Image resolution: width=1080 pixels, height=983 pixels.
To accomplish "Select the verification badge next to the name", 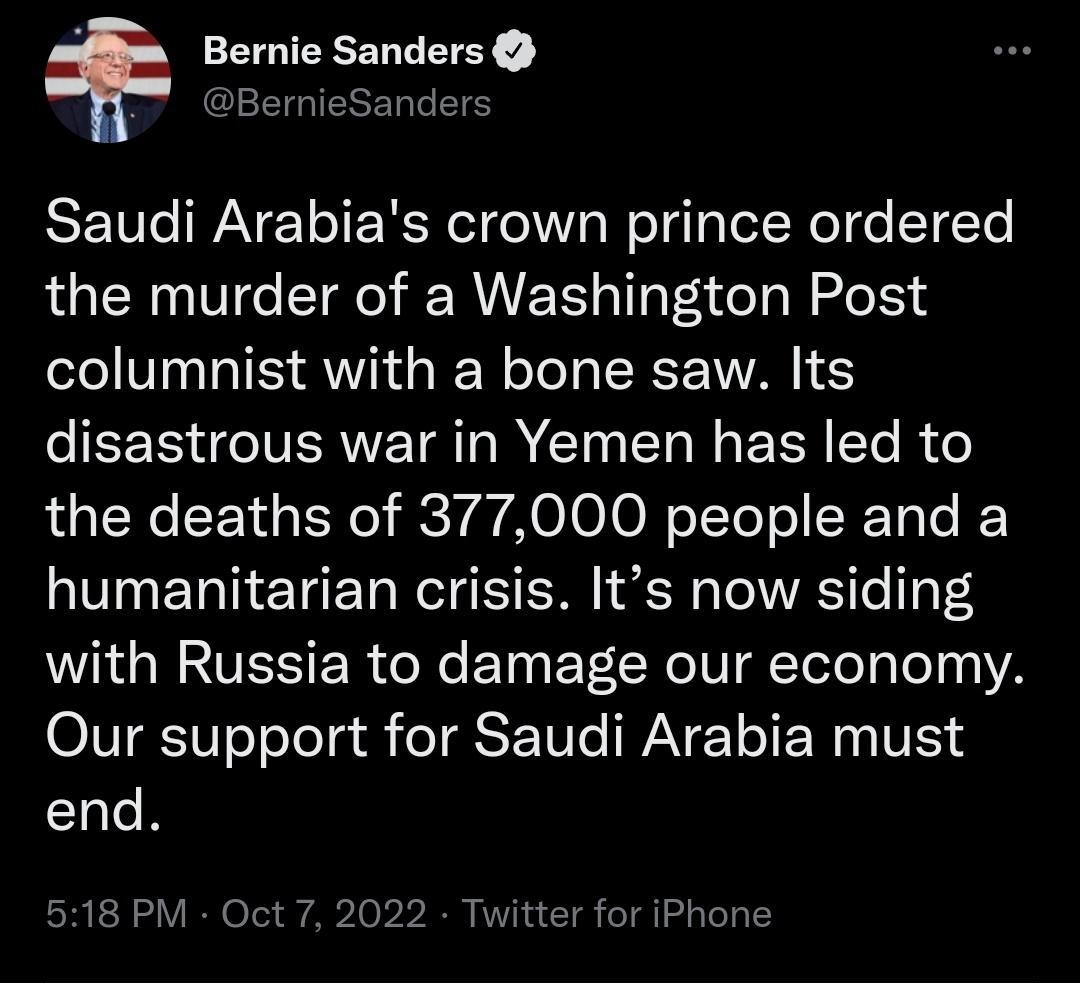I will [512, 49].
